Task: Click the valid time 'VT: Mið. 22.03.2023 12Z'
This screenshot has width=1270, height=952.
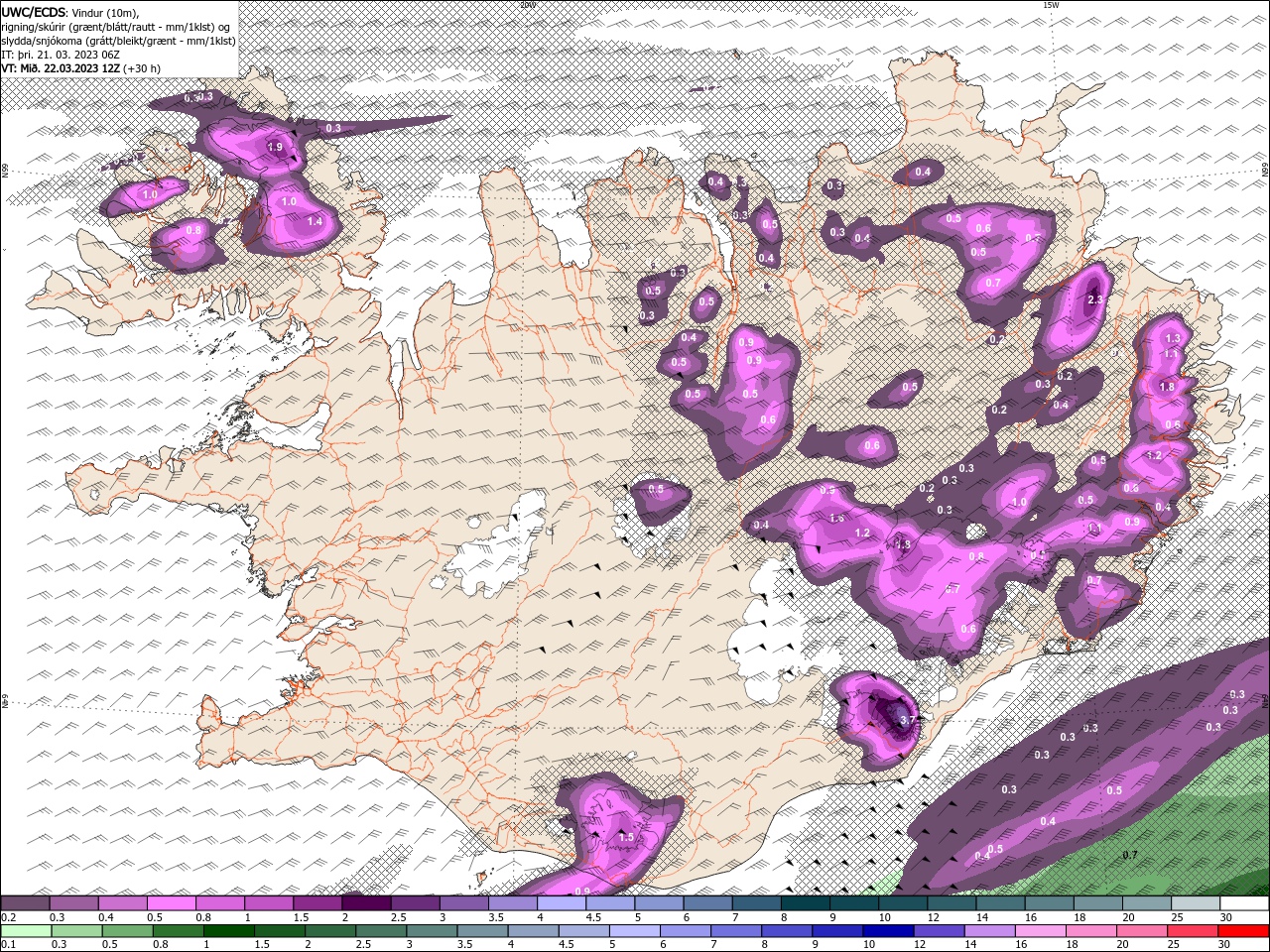Action: [61, 68]
